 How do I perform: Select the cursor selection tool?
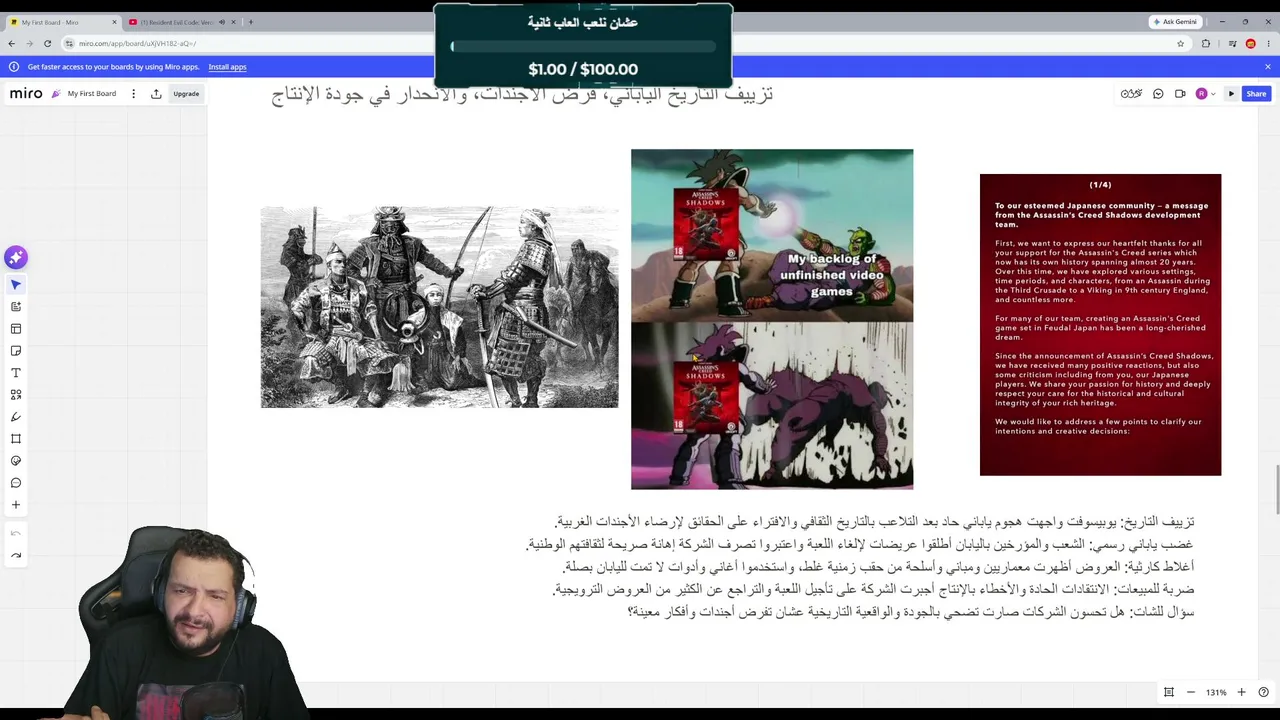[16, 285]
